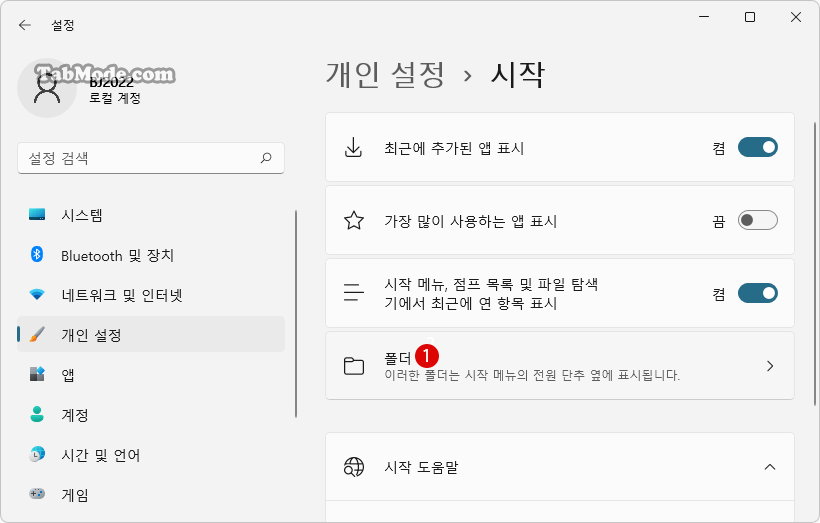Image resolution: width=820 pixels, height=523 pixels.
Task: Click the 앱 apps icon
Action: (x=37, y=374)
